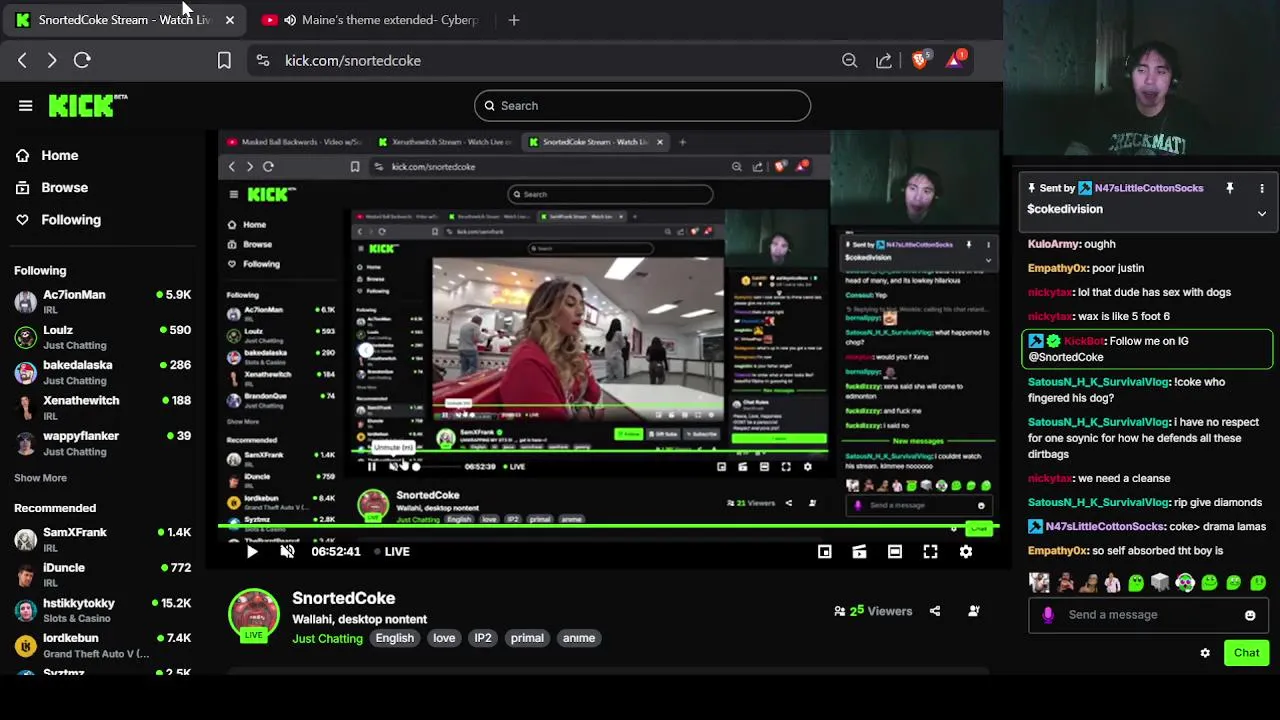Open wappyflanker channel in sidebar

click(102, 443)
